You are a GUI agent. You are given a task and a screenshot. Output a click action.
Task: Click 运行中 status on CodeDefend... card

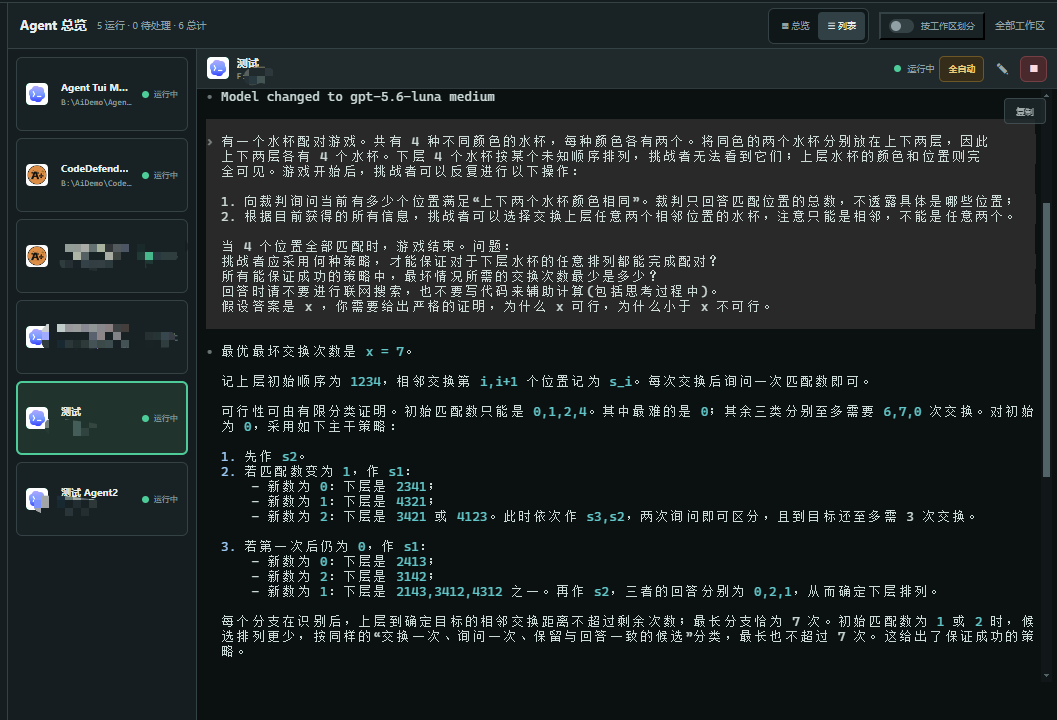point(160,175)
